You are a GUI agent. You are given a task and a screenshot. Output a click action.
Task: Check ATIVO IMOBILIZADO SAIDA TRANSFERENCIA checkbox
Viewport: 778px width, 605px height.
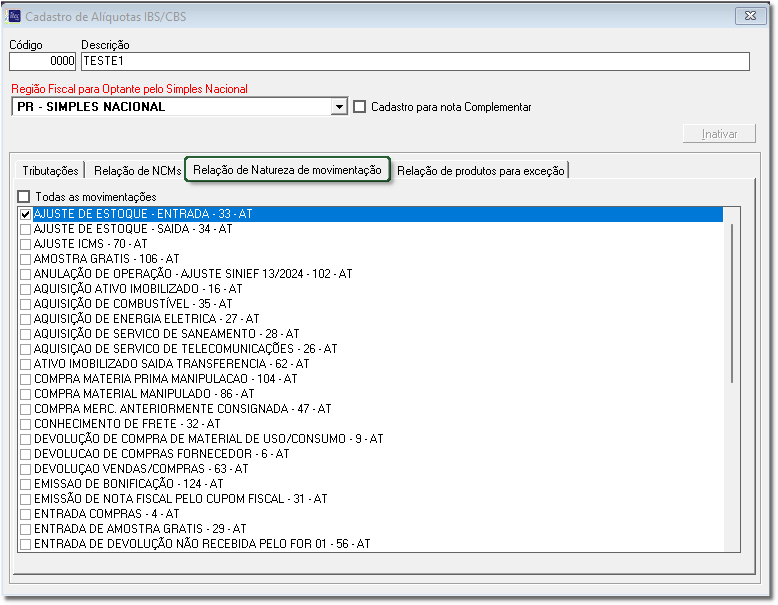pos(25,364)
